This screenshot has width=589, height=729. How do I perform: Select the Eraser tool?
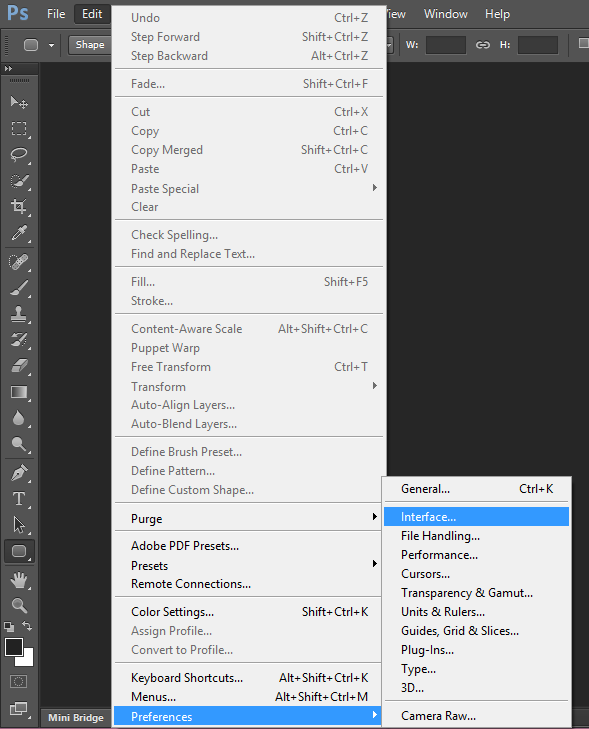(x=19, y=366)
